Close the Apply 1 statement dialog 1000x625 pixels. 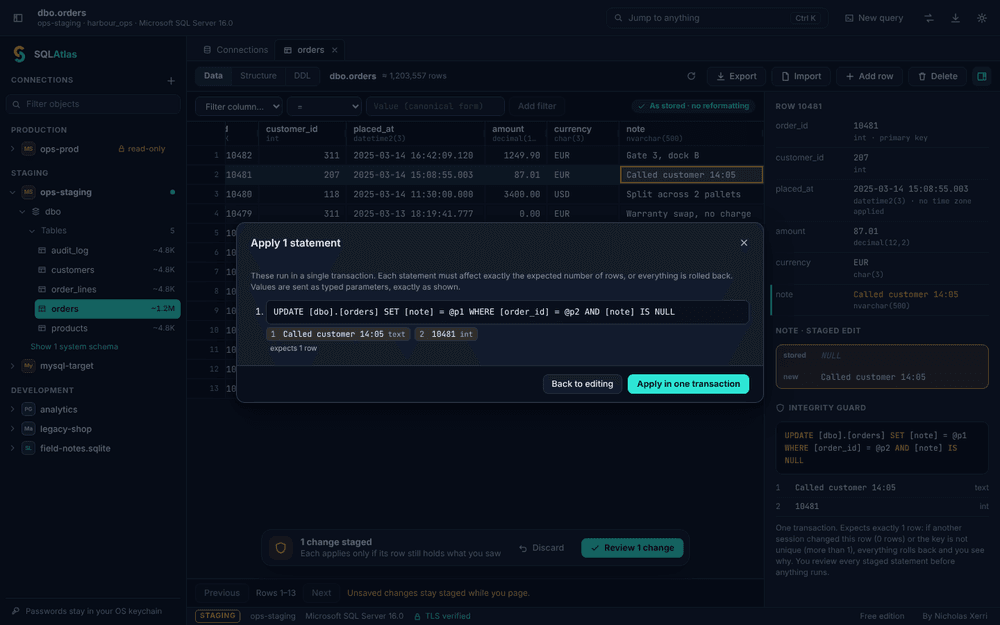point(744,242)
